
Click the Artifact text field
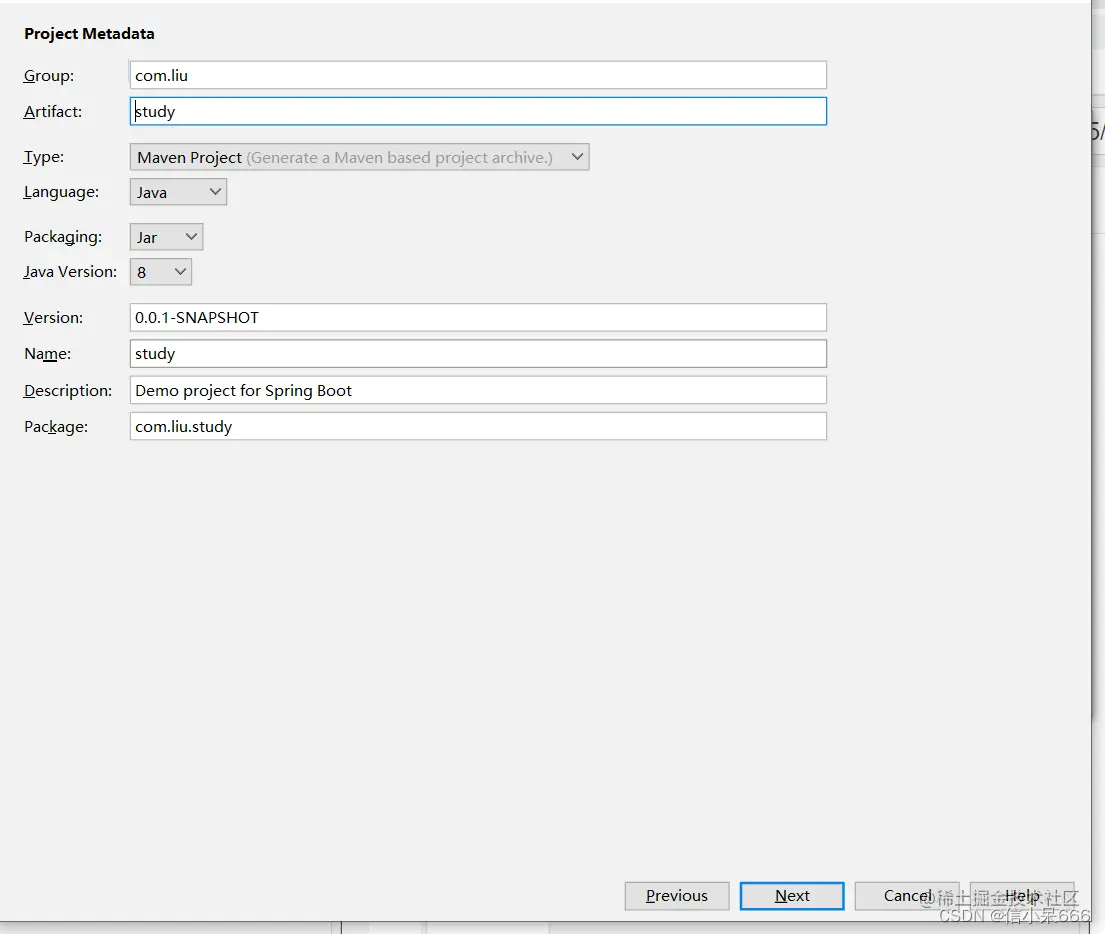pyautogui.click(x=478, y=111)
